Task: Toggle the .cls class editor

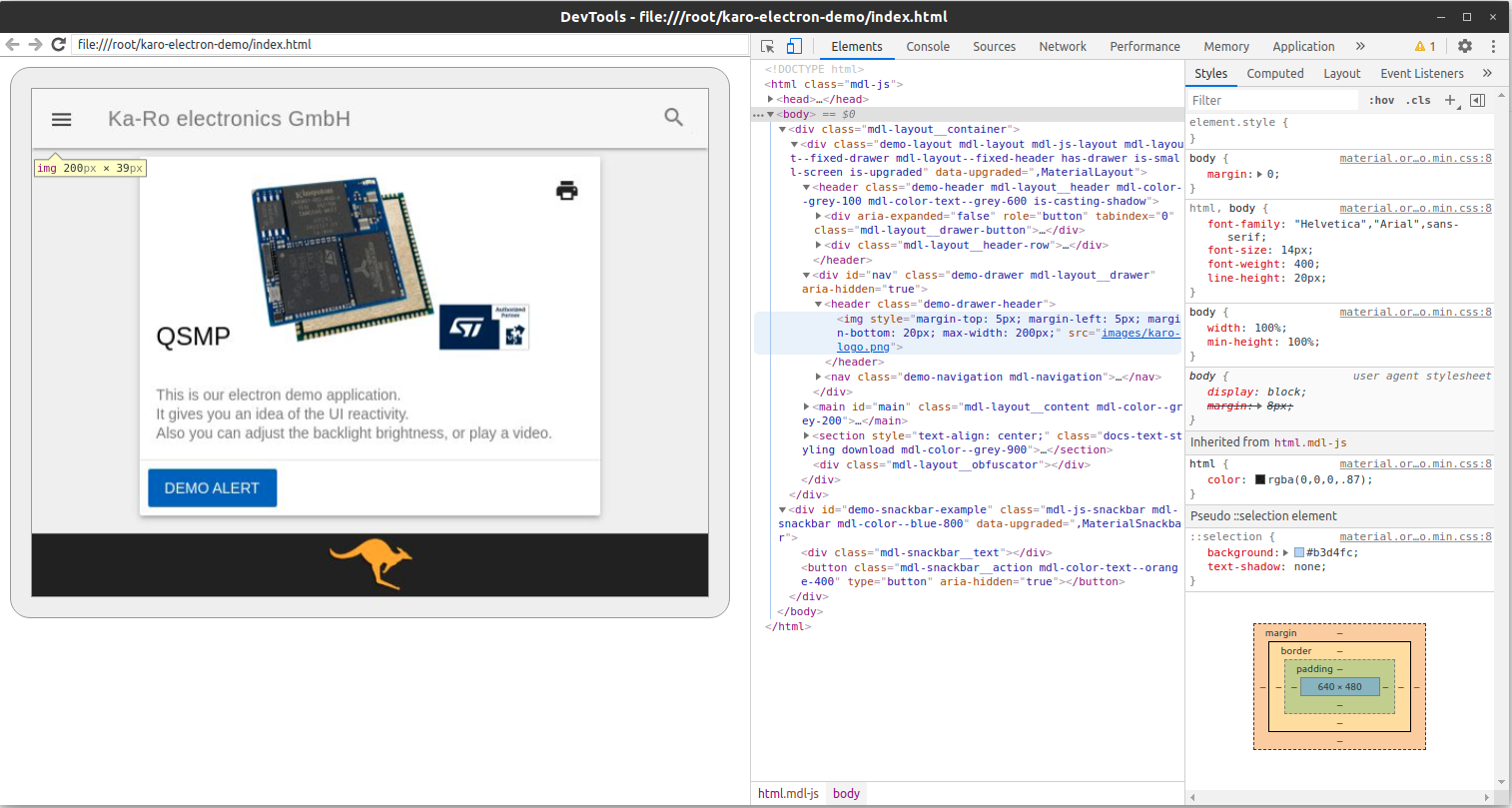Action: tap(1418, 100)
